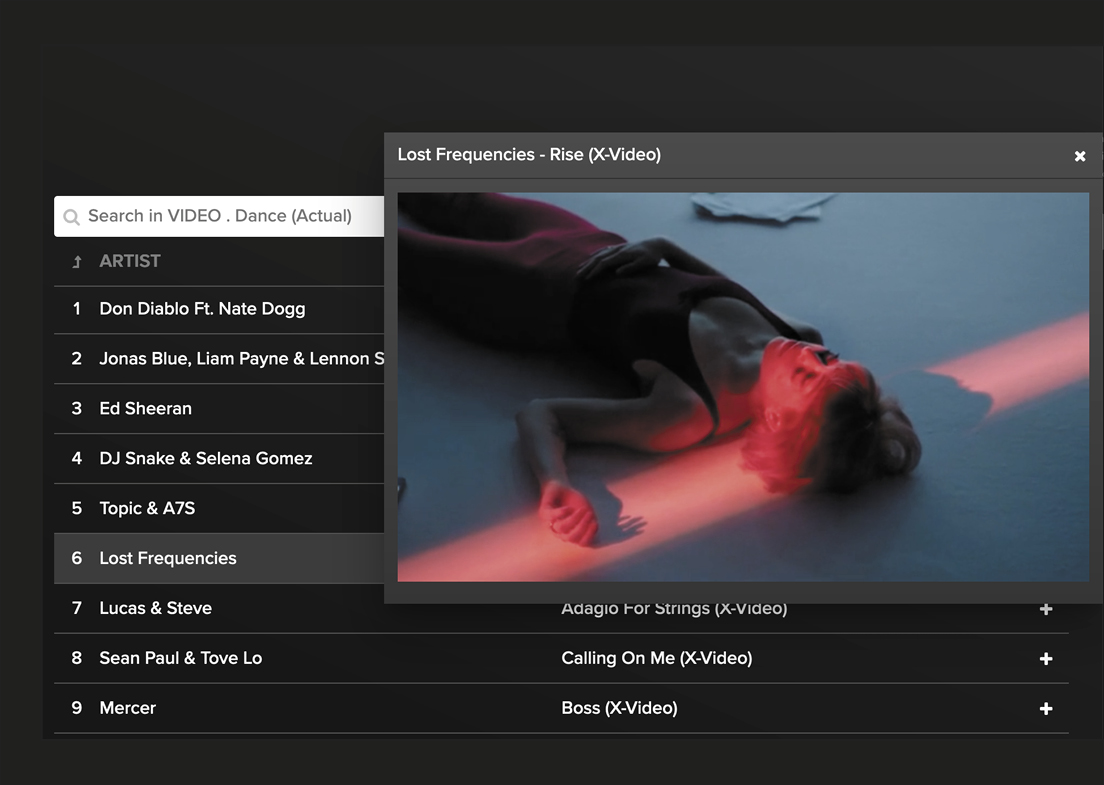Close the Lost Frequencies video preview popup
1104x785 pixels.
1079,156
